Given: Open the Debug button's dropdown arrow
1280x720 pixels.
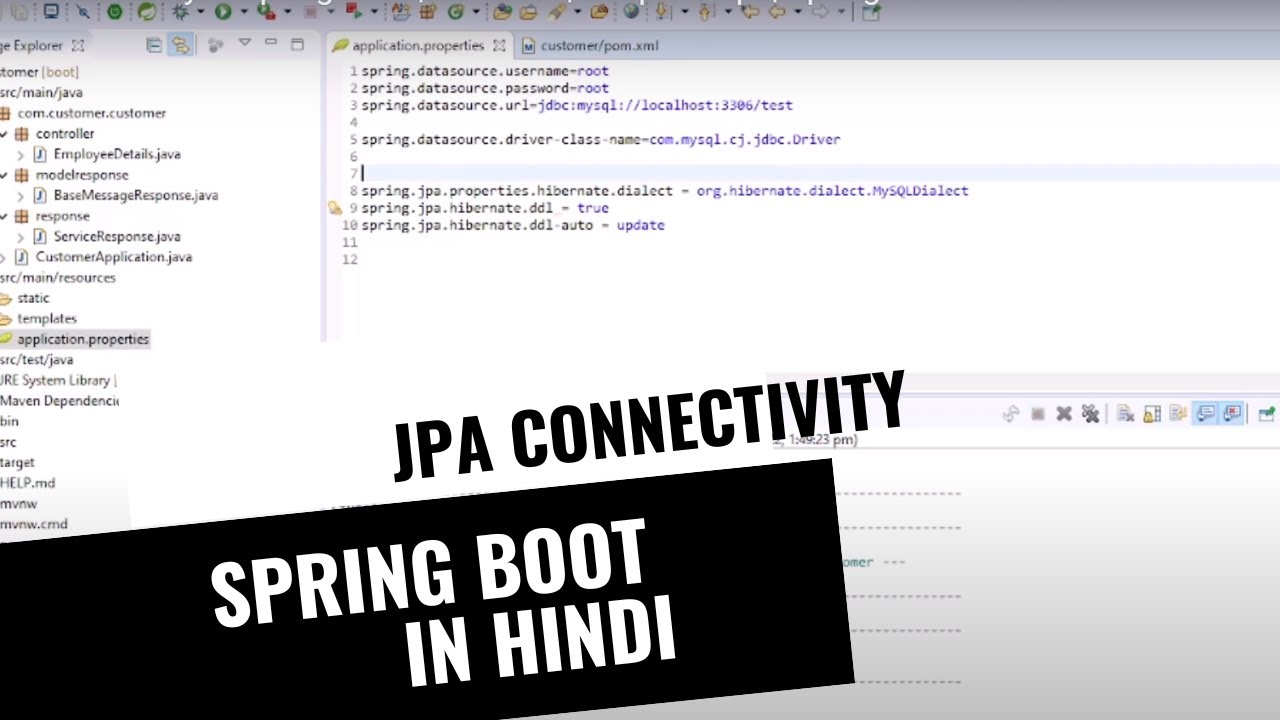Looking at the screenshot, I should pos(201,12).
